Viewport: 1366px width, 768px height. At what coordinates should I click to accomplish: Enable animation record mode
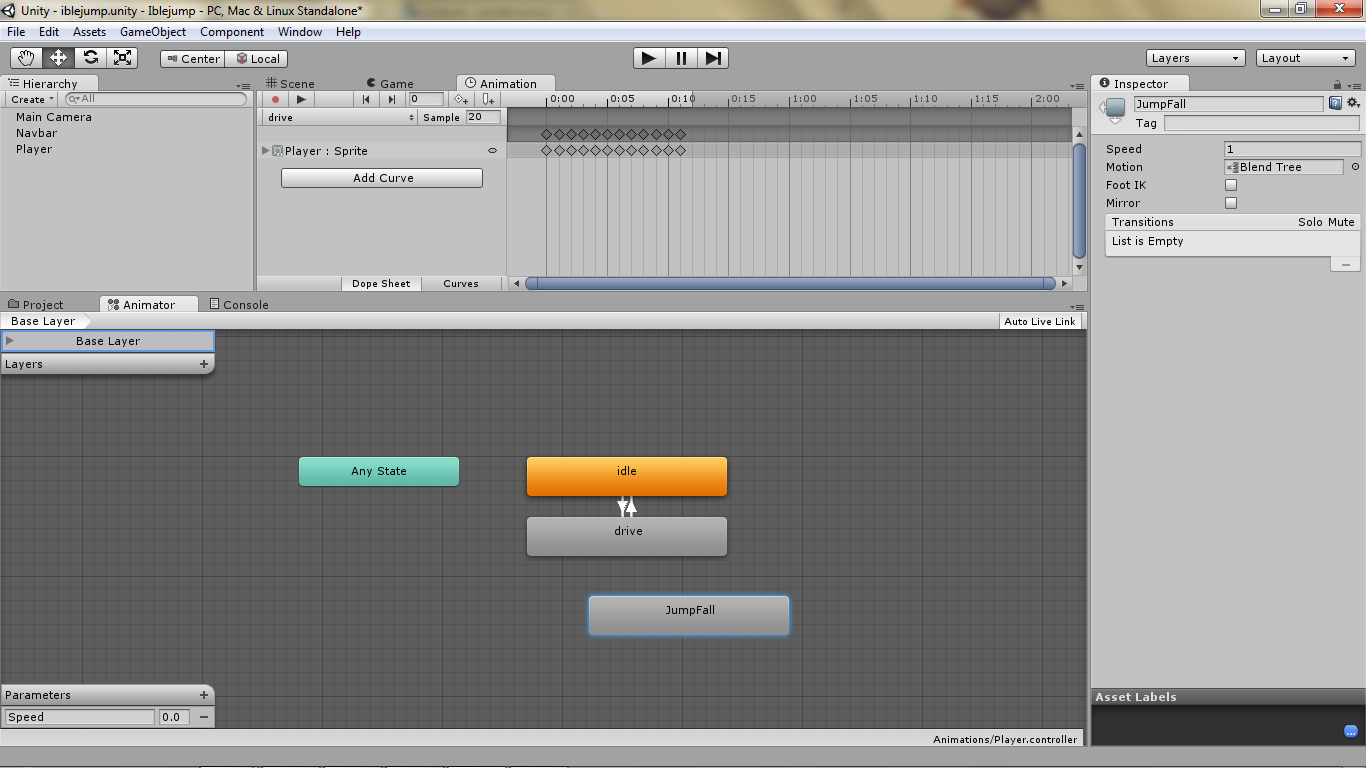pyautogui.click(x=275, y=99)
